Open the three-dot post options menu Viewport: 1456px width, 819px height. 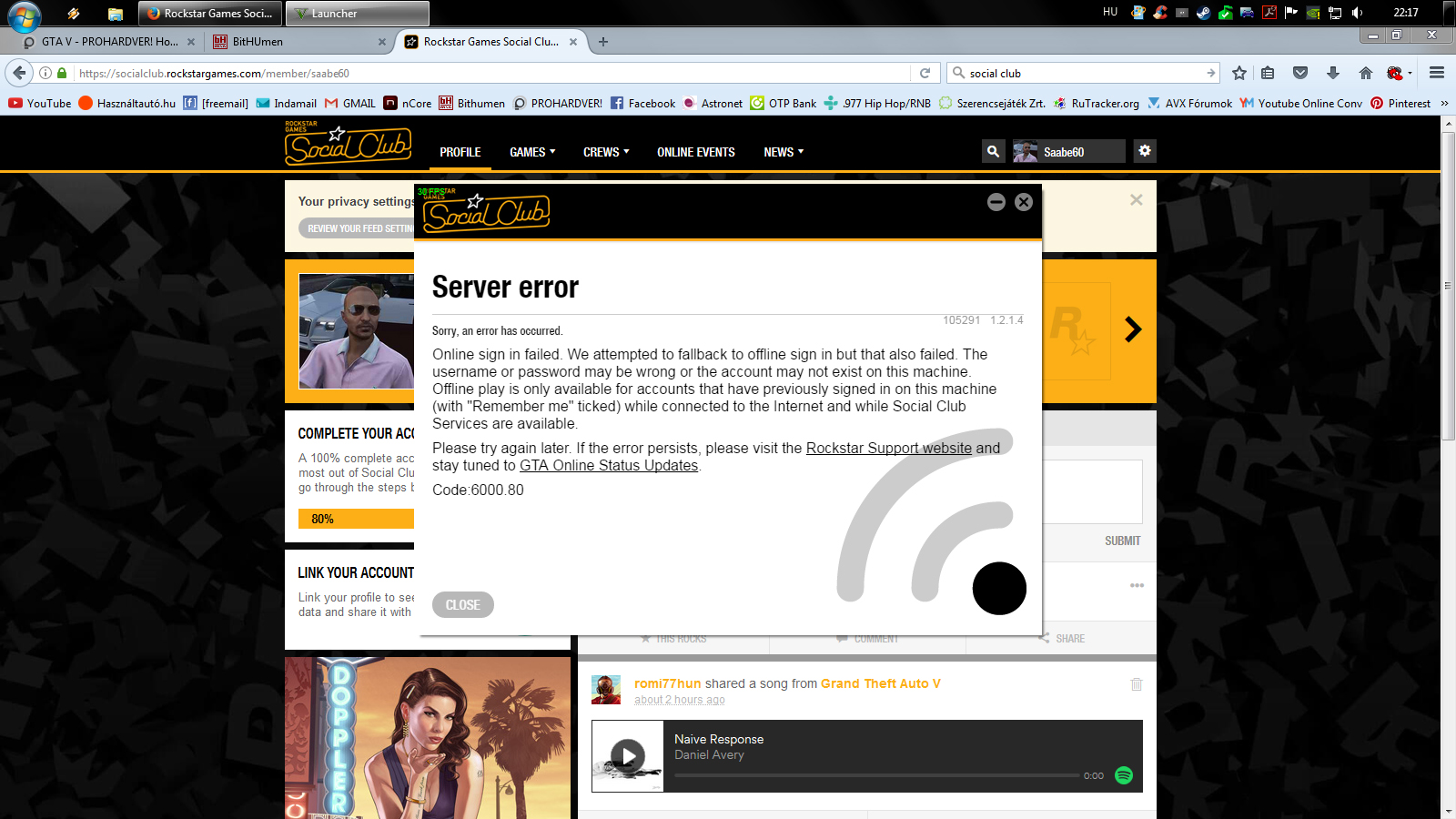pyautogui.click(x=1137, y=585)
